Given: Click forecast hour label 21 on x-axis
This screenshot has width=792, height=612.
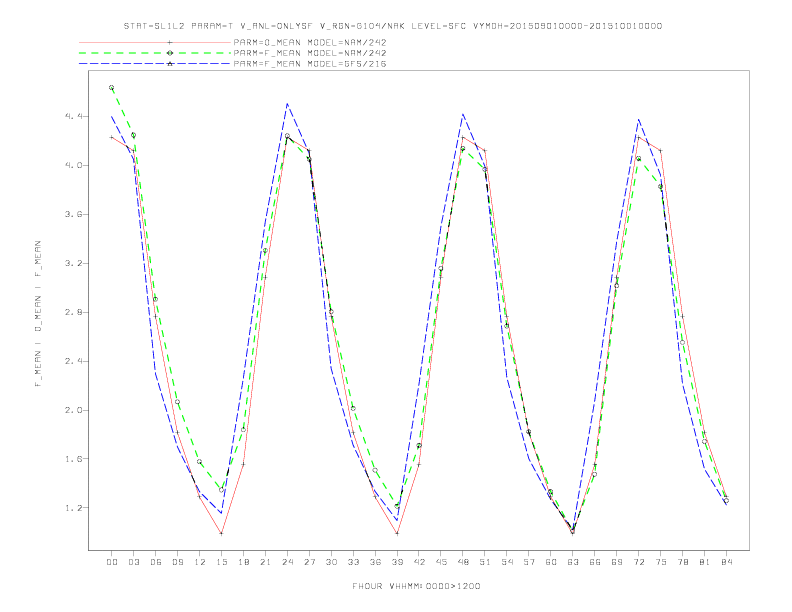Looking at the screenshot, I should (265, 562).
